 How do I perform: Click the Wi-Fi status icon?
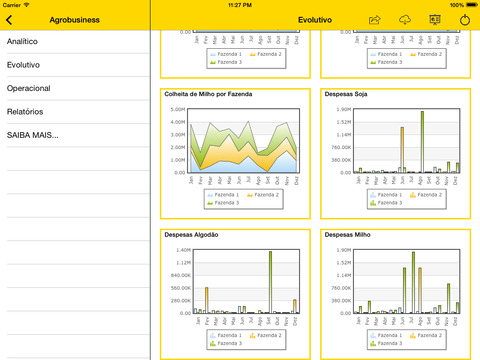[x=26, y=5]
